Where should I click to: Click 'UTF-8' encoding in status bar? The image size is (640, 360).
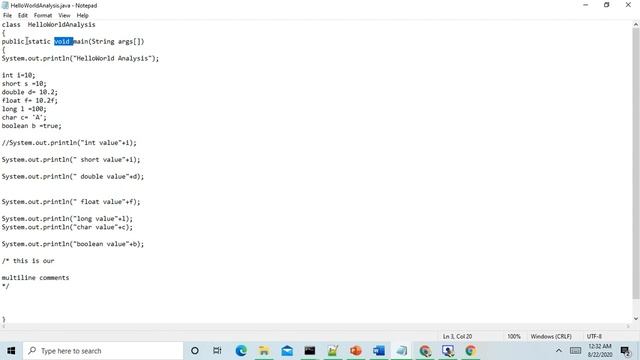pyautogui.click(x=594, y=336)
